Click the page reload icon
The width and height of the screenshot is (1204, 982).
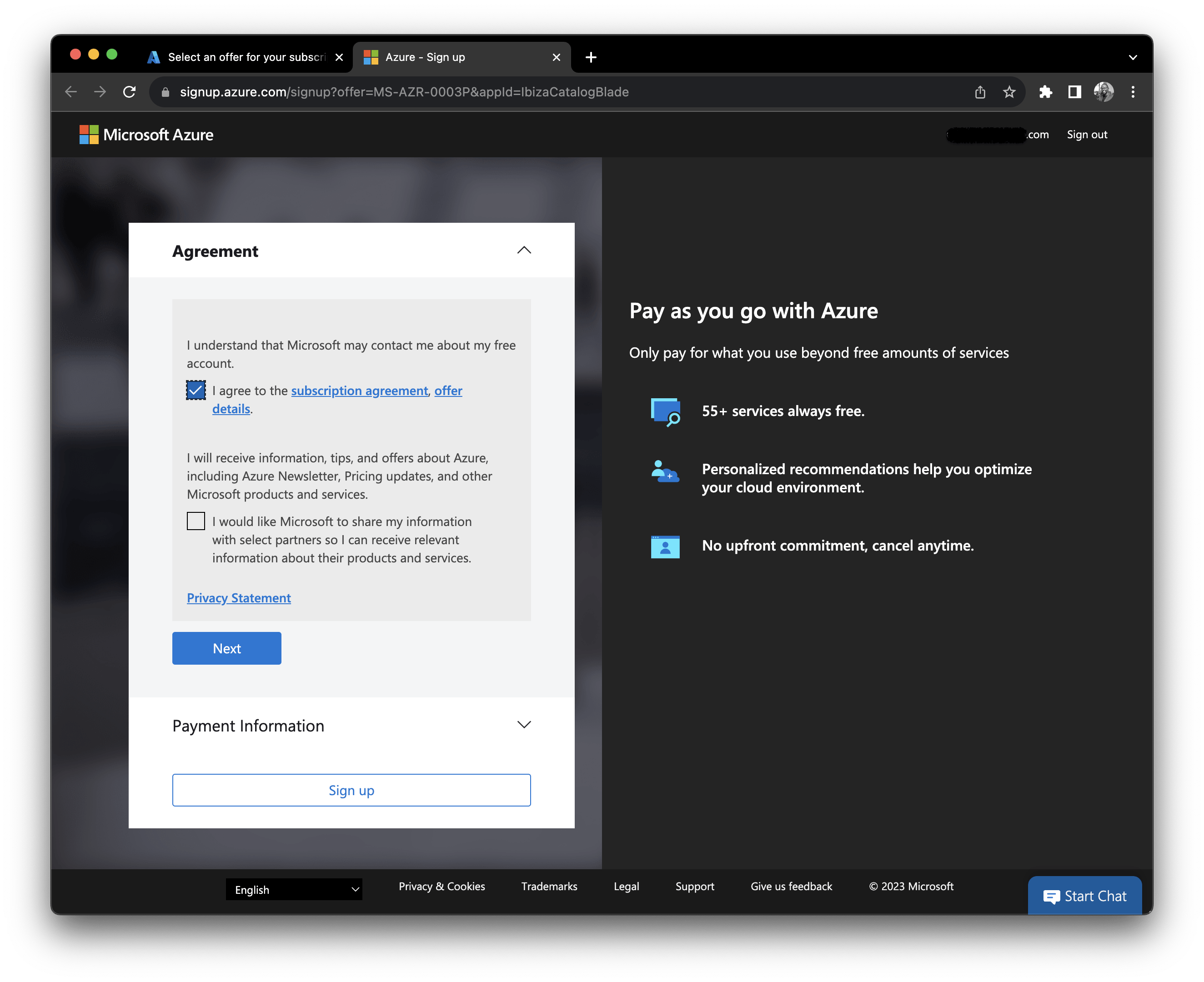click(129, 92)
